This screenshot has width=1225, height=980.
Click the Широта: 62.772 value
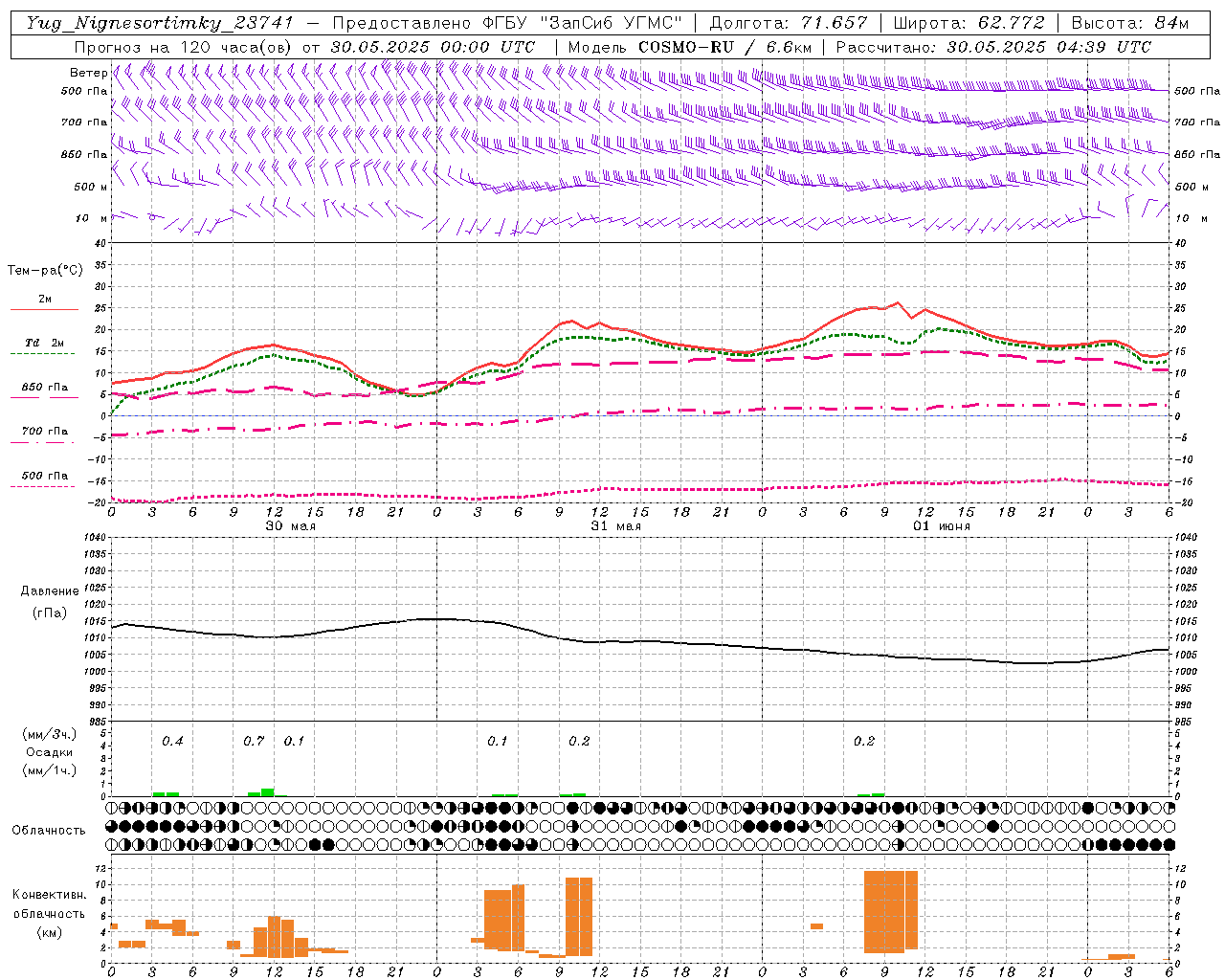click(x=969, y=23)
